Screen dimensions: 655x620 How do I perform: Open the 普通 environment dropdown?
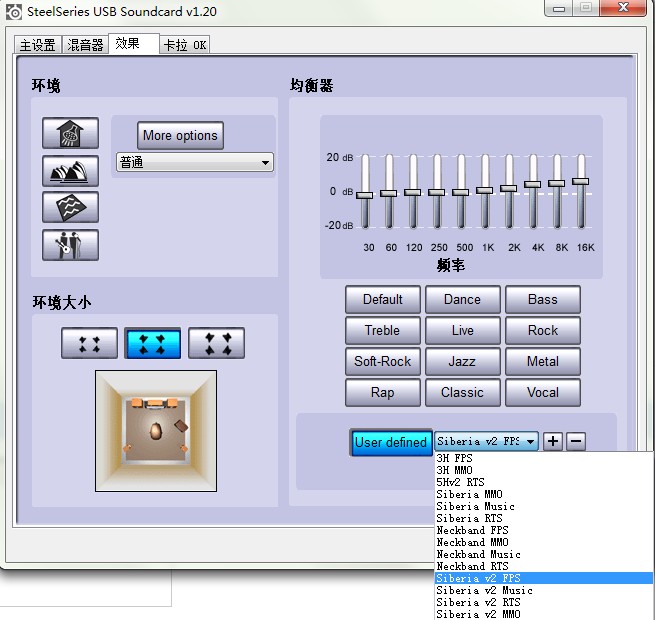point(195,163)
